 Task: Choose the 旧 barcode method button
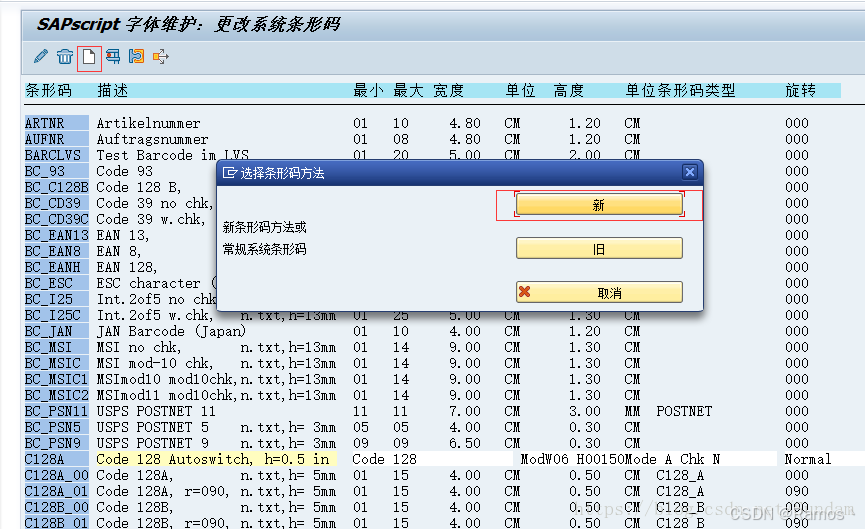599,249
